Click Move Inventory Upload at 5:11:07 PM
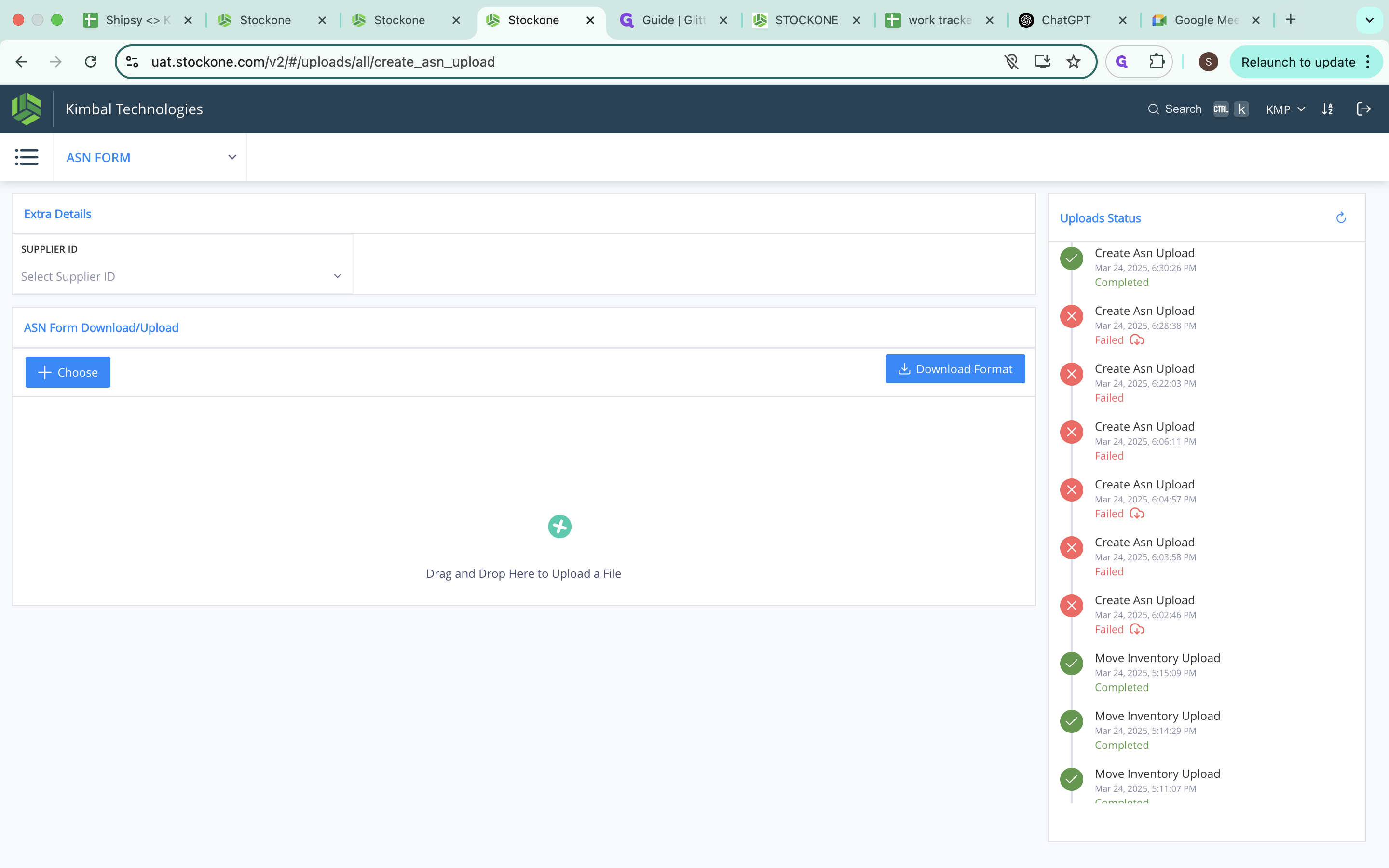Screen dimensions: 1389x868 (1157, 774)
